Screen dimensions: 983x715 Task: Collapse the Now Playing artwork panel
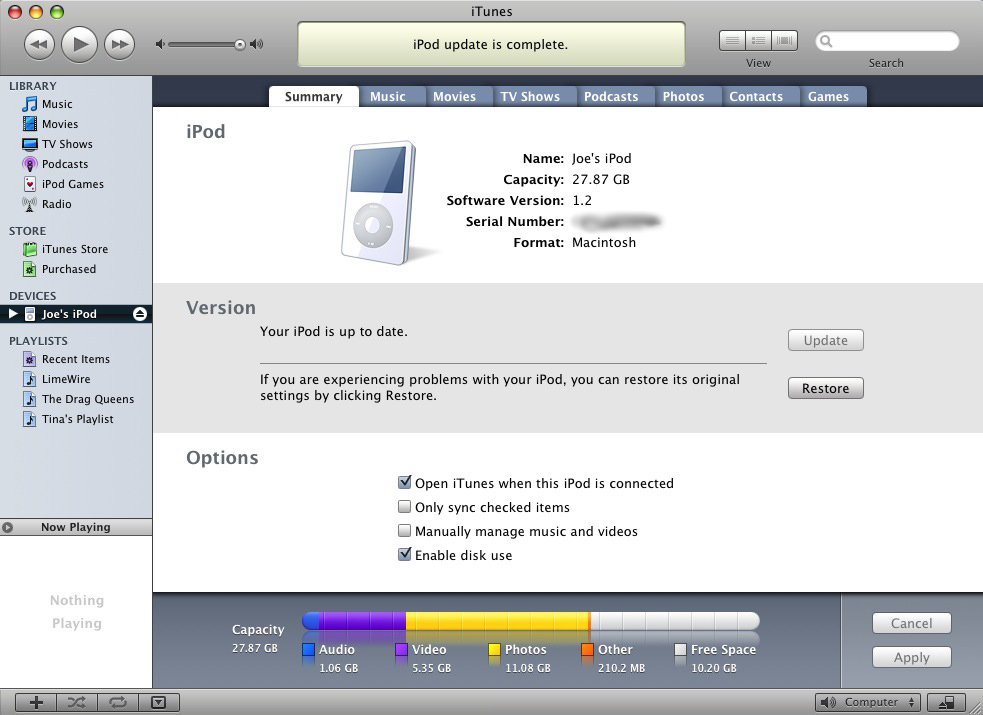point(8,527)
